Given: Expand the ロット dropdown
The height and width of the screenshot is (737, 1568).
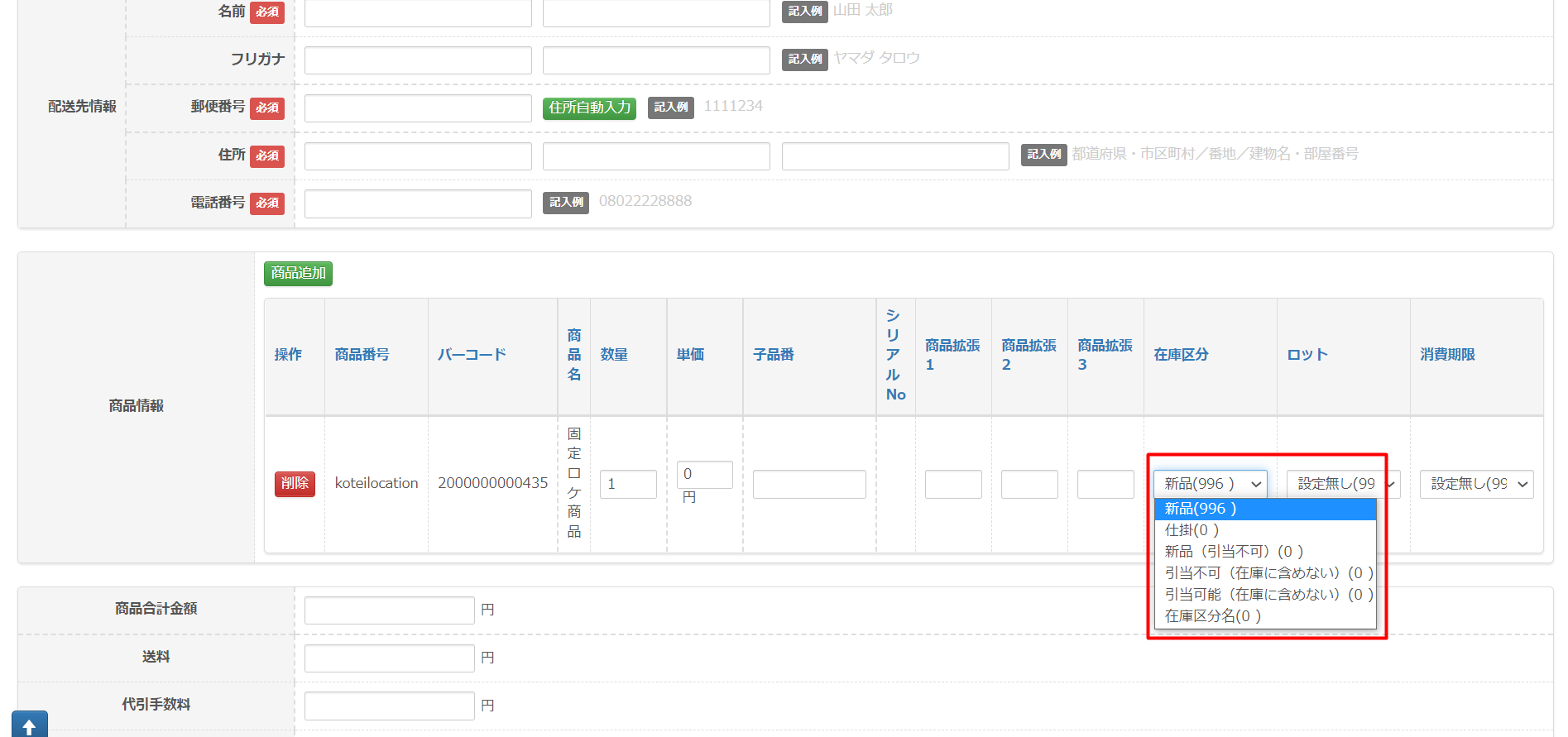Looking at the screenshot, I should click(1342, 484).
